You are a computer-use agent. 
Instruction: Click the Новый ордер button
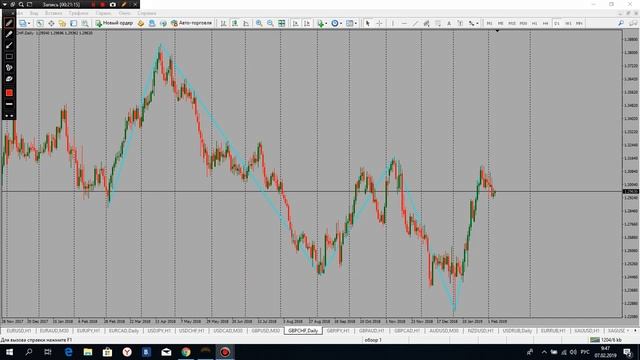point(114,23)
